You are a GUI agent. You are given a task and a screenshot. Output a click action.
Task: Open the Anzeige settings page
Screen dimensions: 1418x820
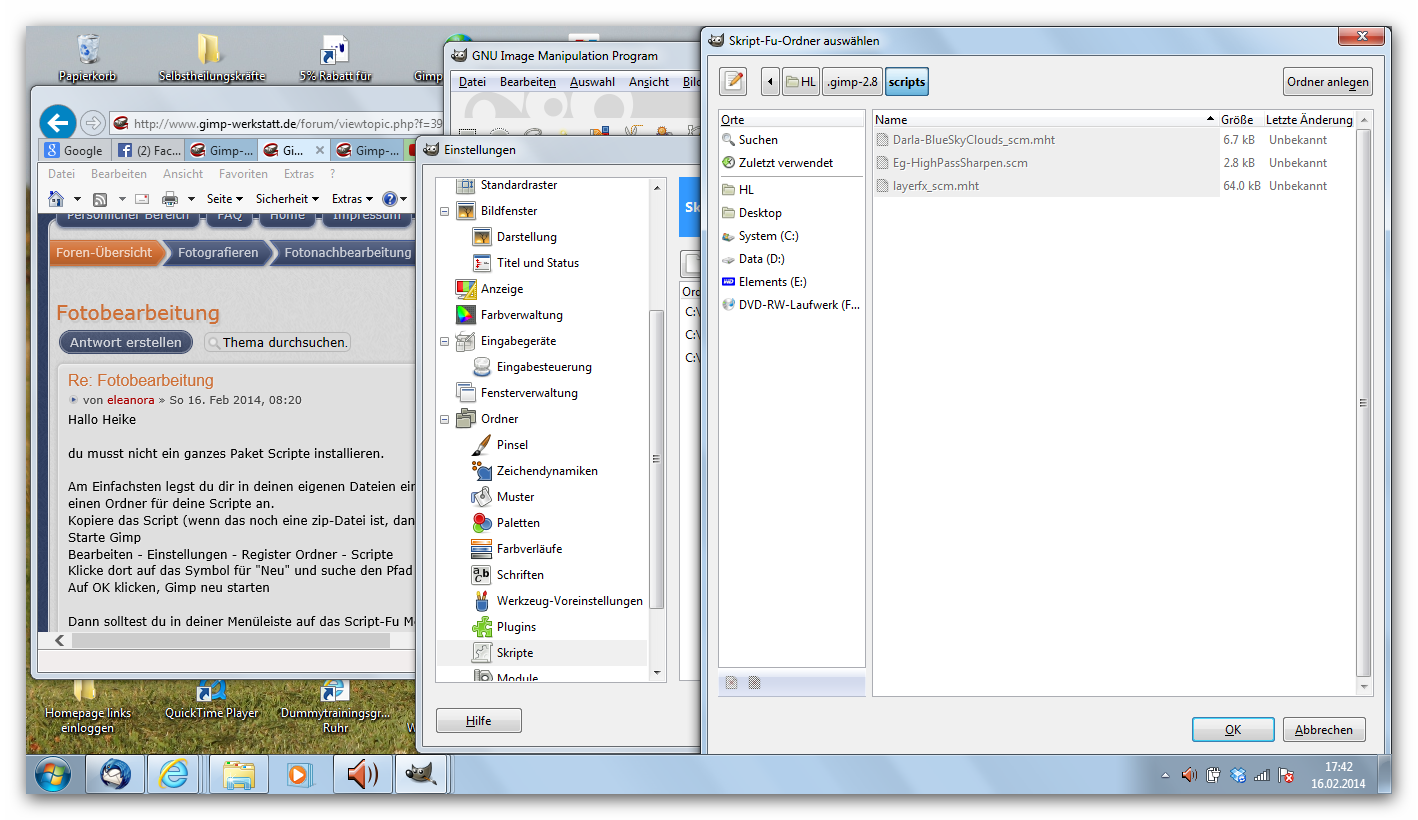(501, 289)
